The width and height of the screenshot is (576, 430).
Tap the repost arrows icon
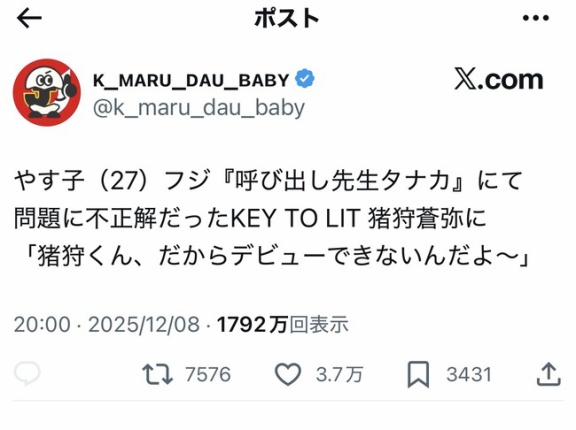[158, 374]
